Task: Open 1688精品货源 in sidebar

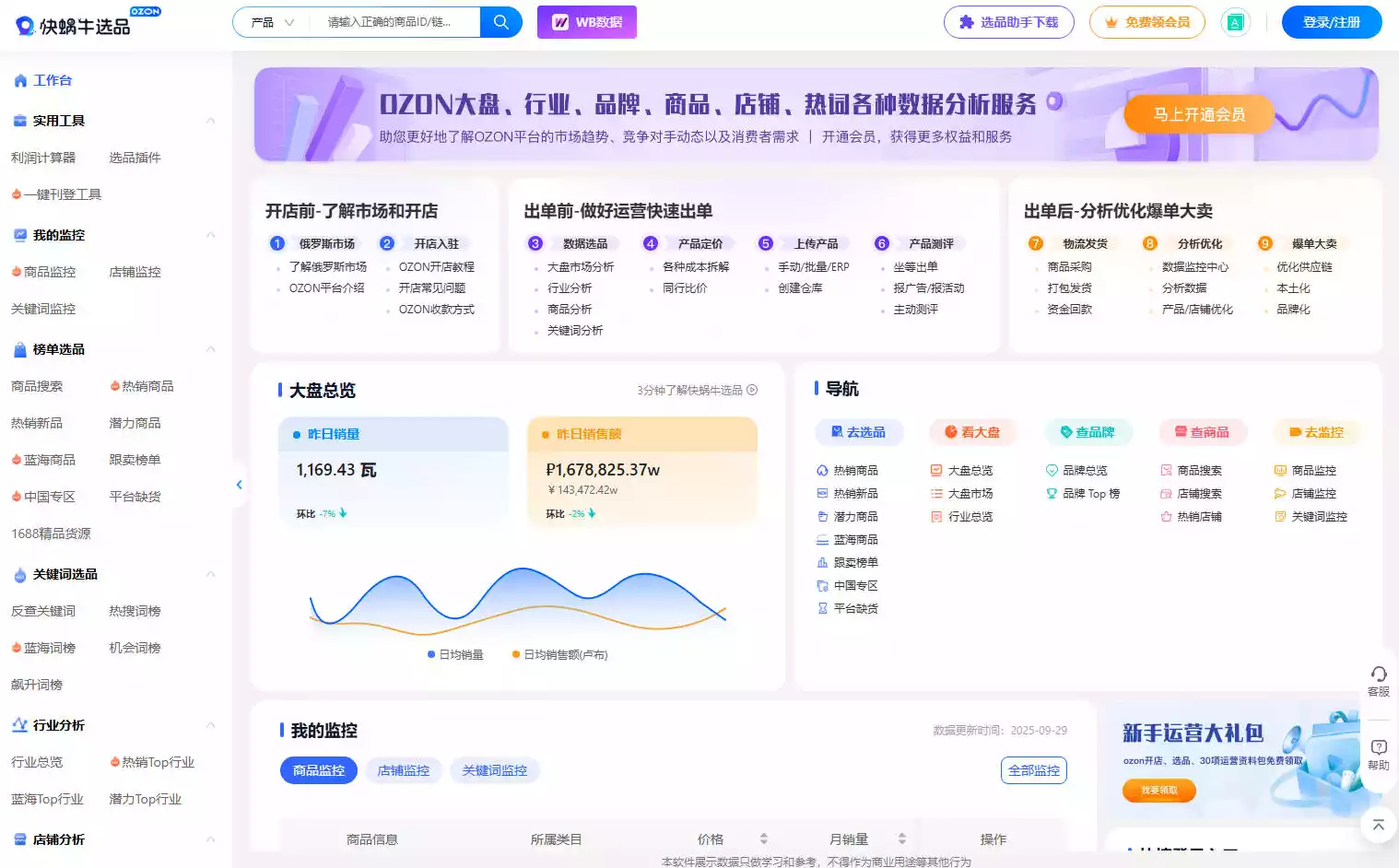Action: tap(51, 534)
